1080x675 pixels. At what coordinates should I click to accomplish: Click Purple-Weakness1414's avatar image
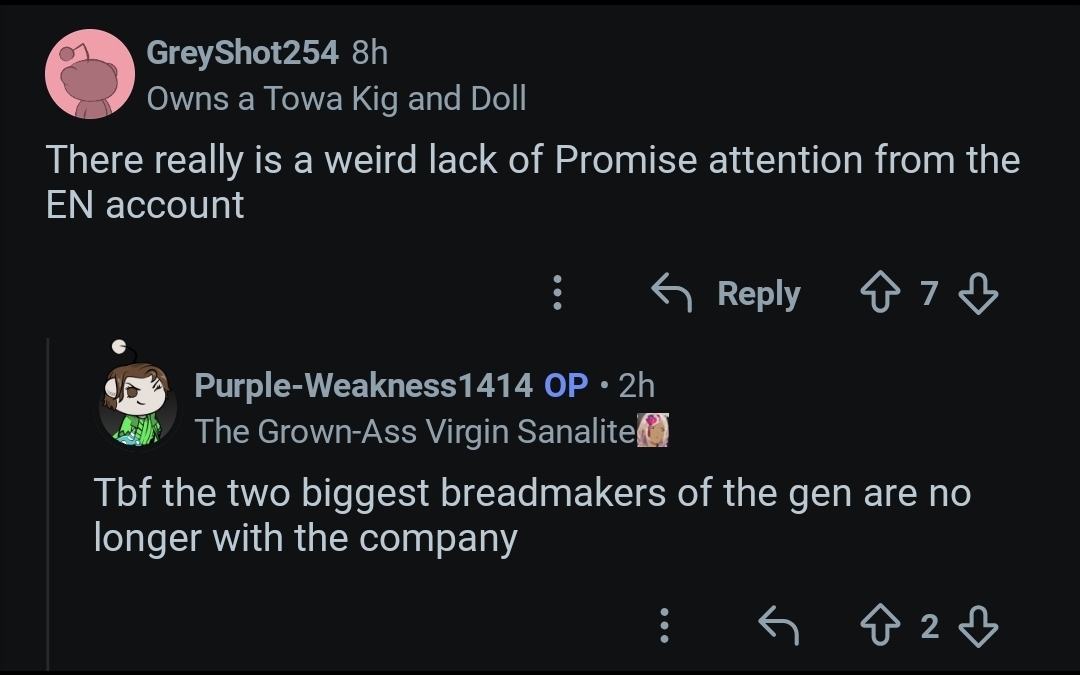click(x=137, y=396)
